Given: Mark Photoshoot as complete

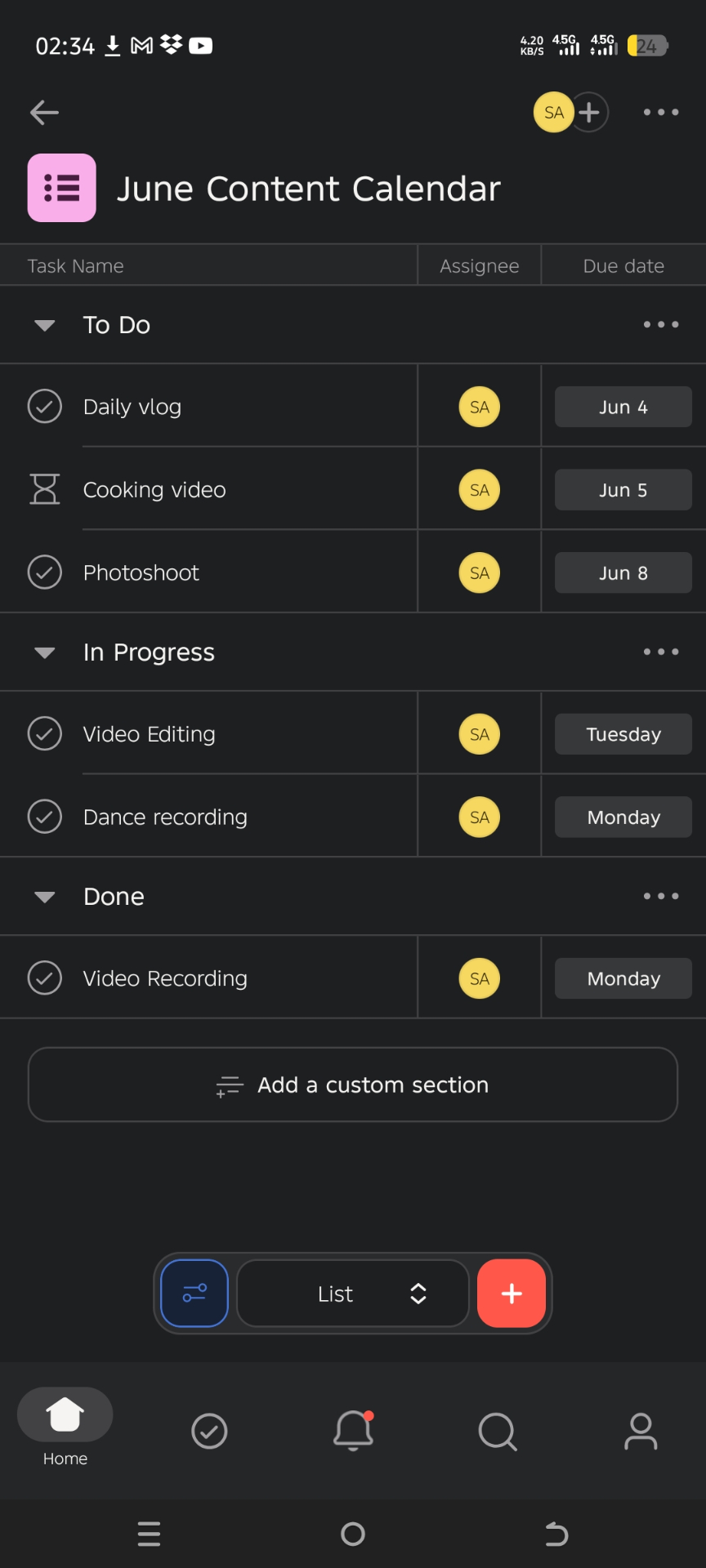Looking at the screenshot, I should [45, 572].
